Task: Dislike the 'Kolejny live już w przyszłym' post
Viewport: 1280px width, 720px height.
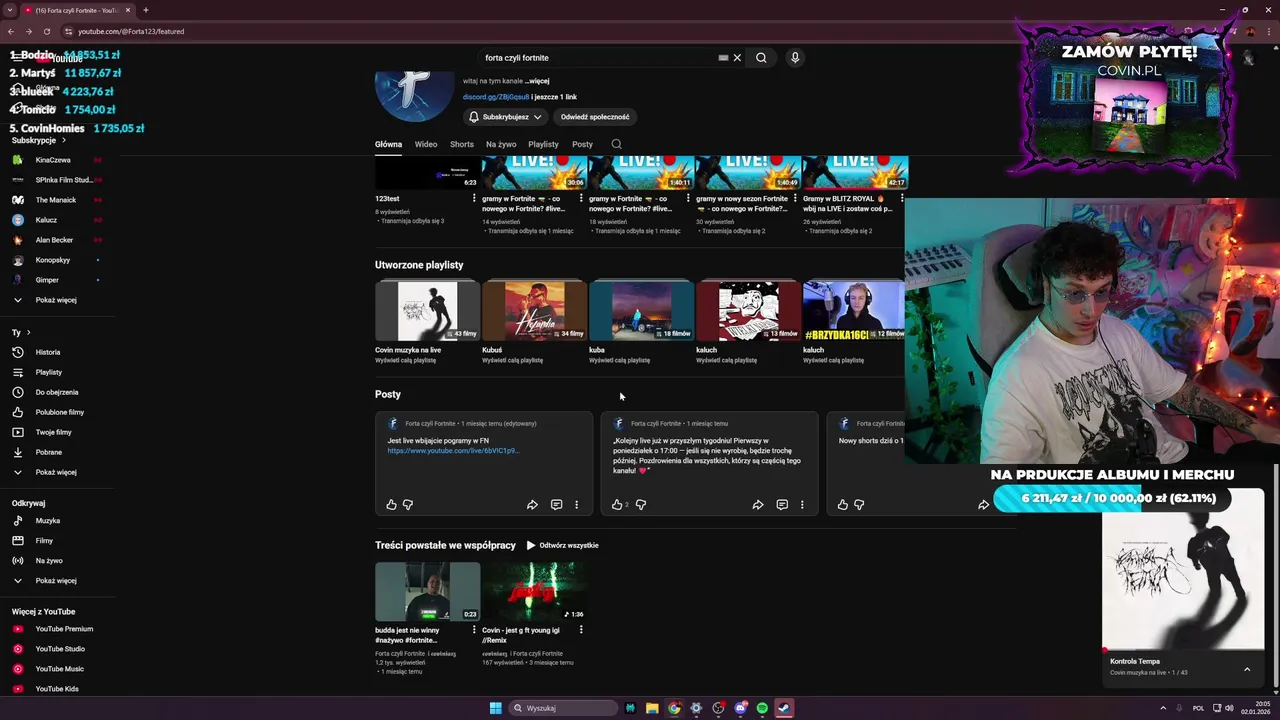Action: 641,505
